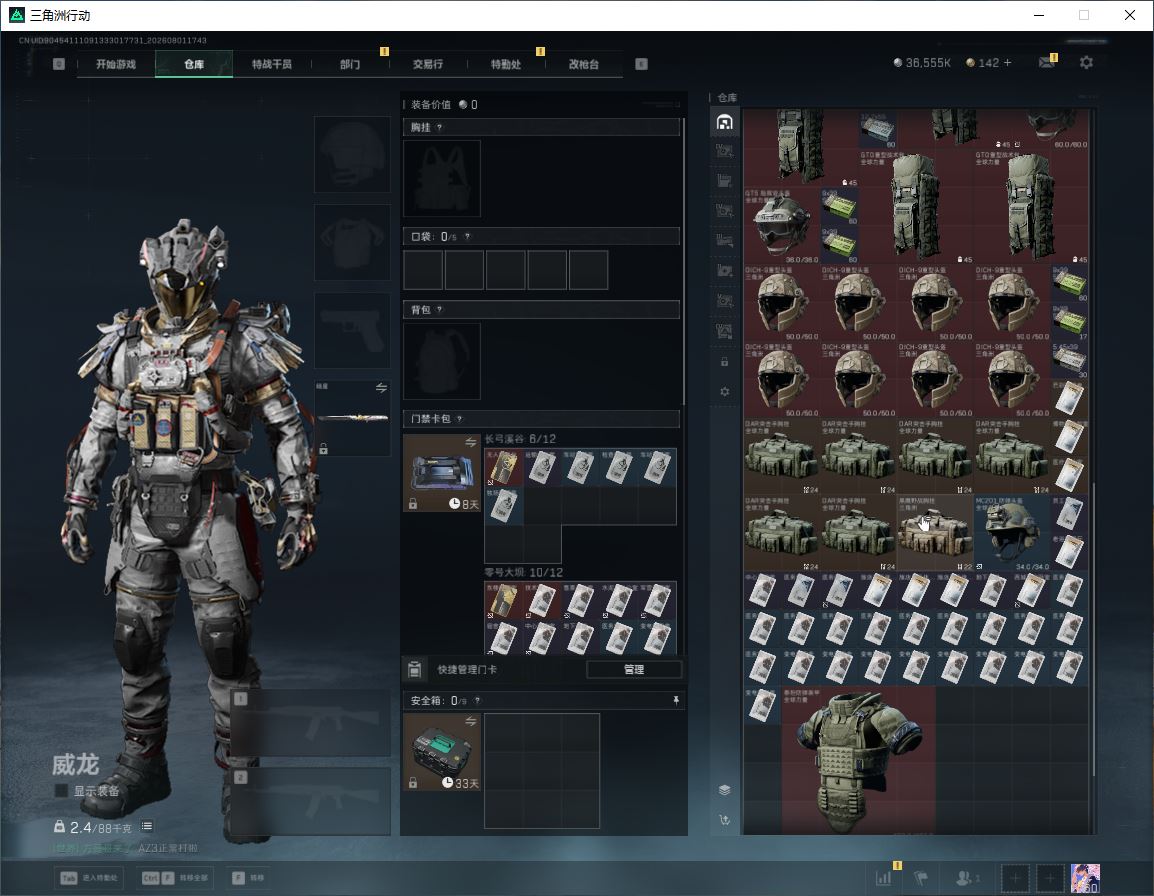Screen dimensions: 1154x896
Task: Pin the 安全箱 panel
Action: 676,700
